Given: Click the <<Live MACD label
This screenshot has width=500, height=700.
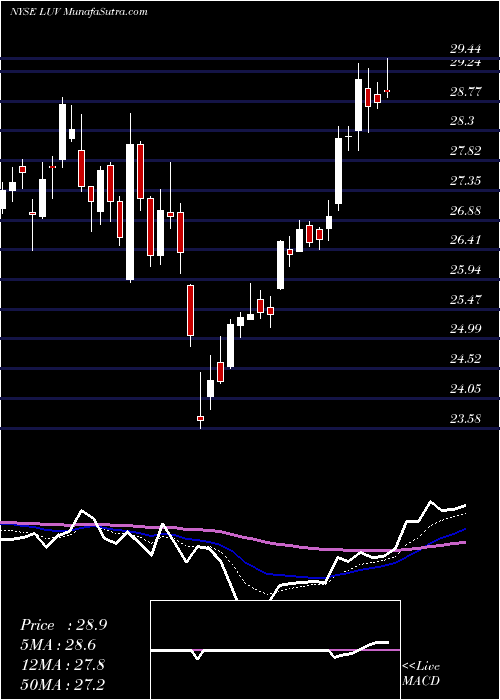Looking at the screenshot, I should click(421, 674).
